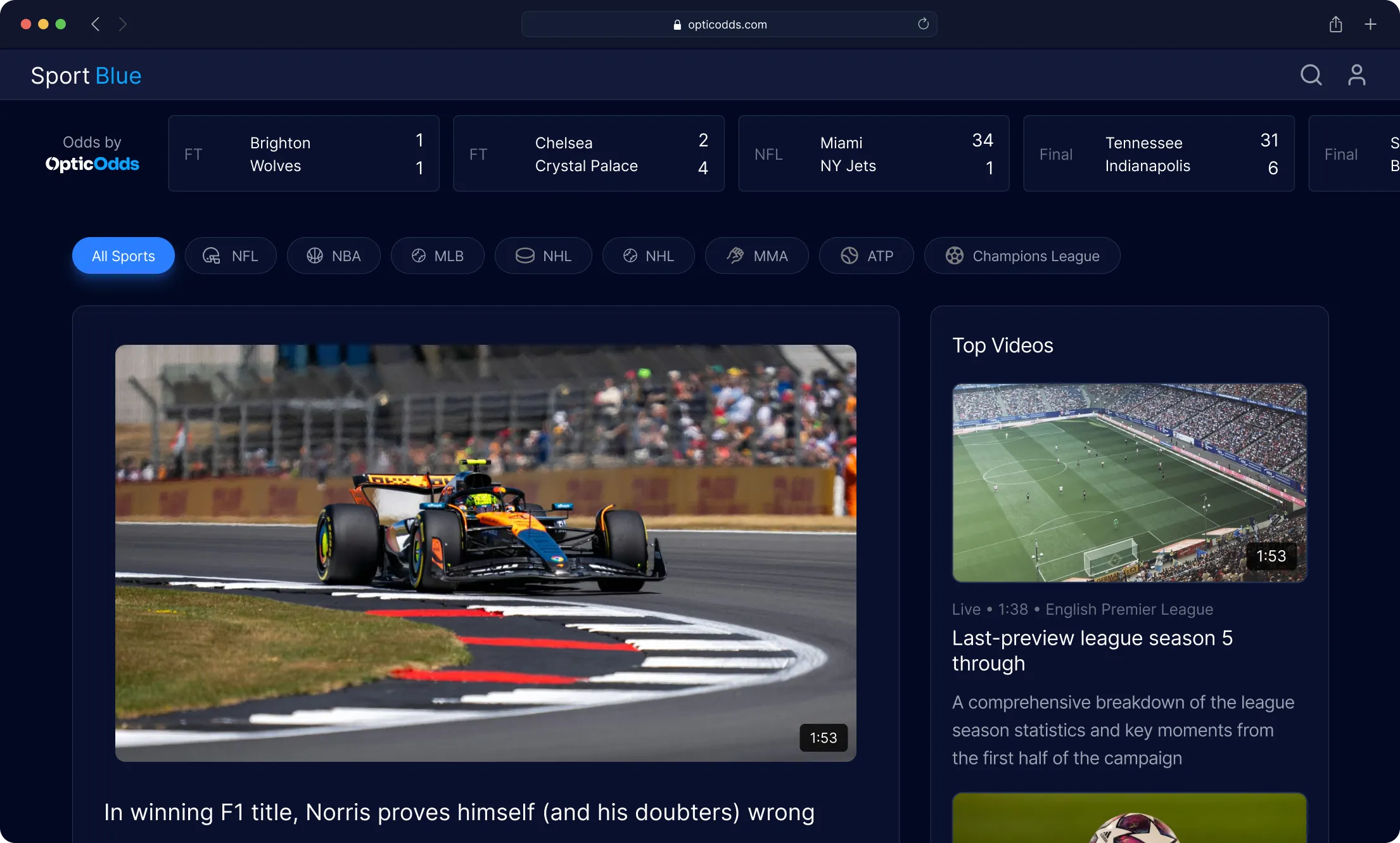Reload the page with refresh icon

(923, 24)
